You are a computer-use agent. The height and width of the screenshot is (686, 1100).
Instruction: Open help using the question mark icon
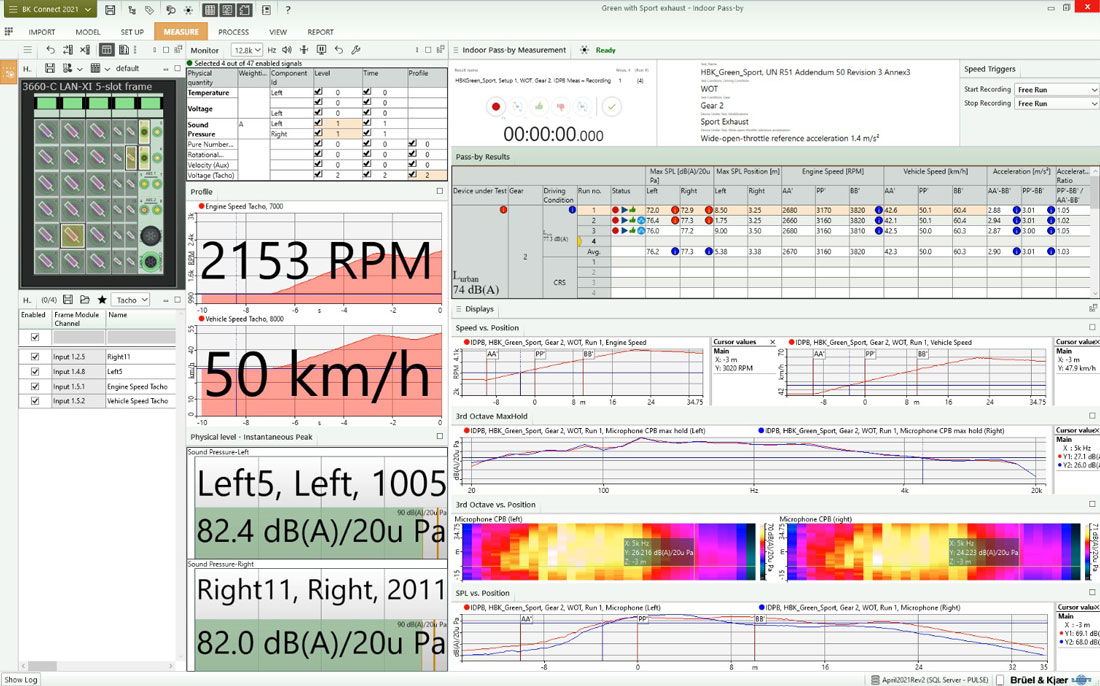pyautogui.click(x=288, y=11)
